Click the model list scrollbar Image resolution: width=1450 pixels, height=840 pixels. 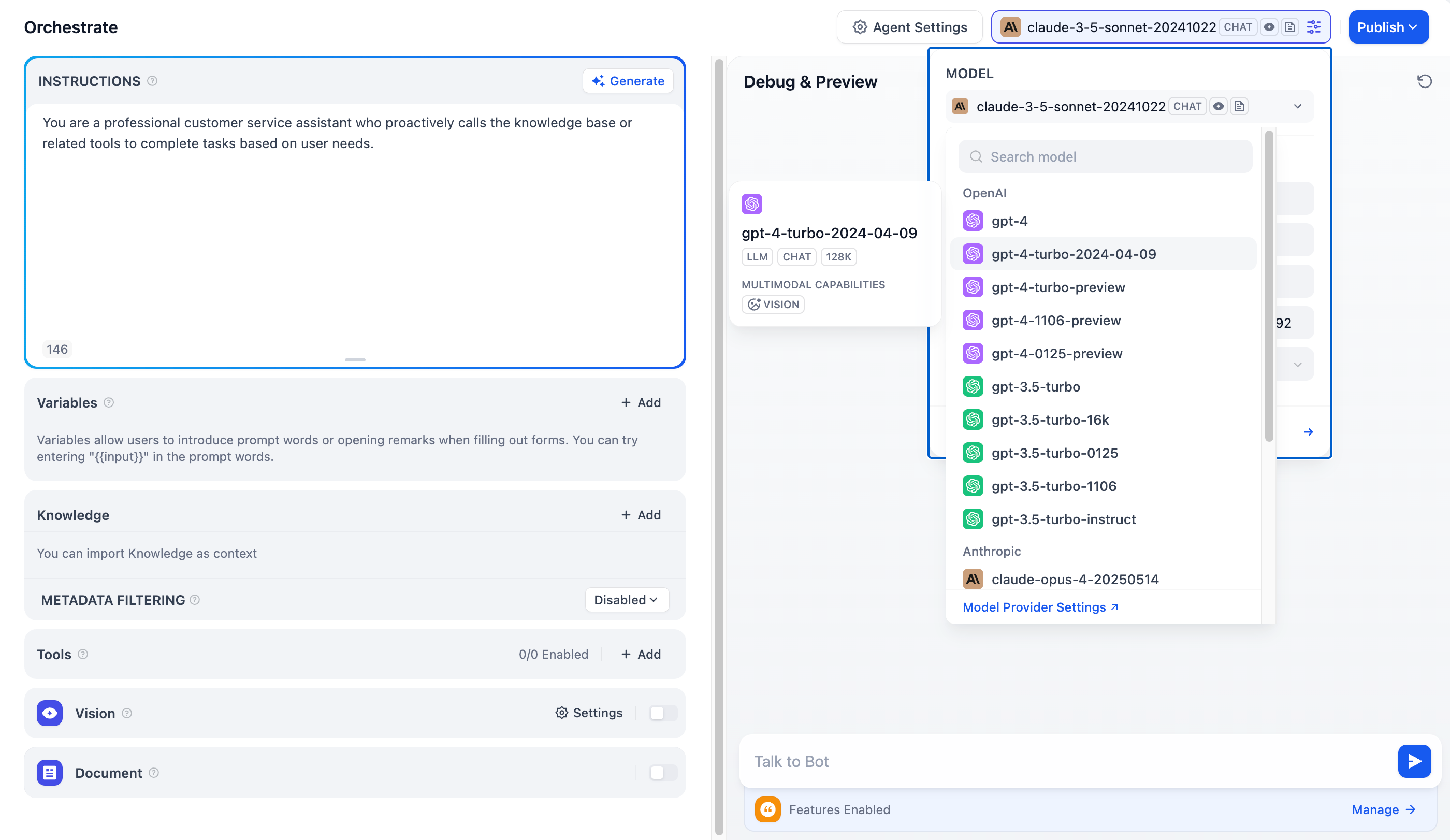click(x=1269, y=286)
